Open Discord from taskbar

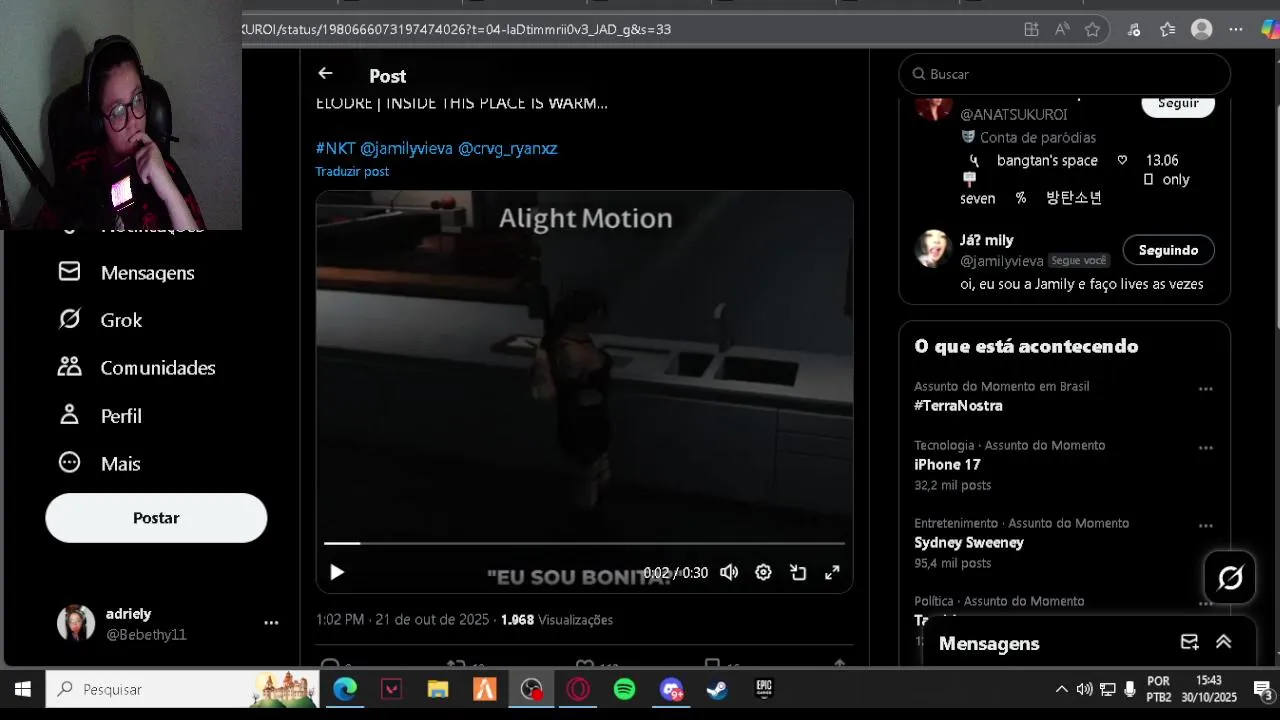pos(671,689)
